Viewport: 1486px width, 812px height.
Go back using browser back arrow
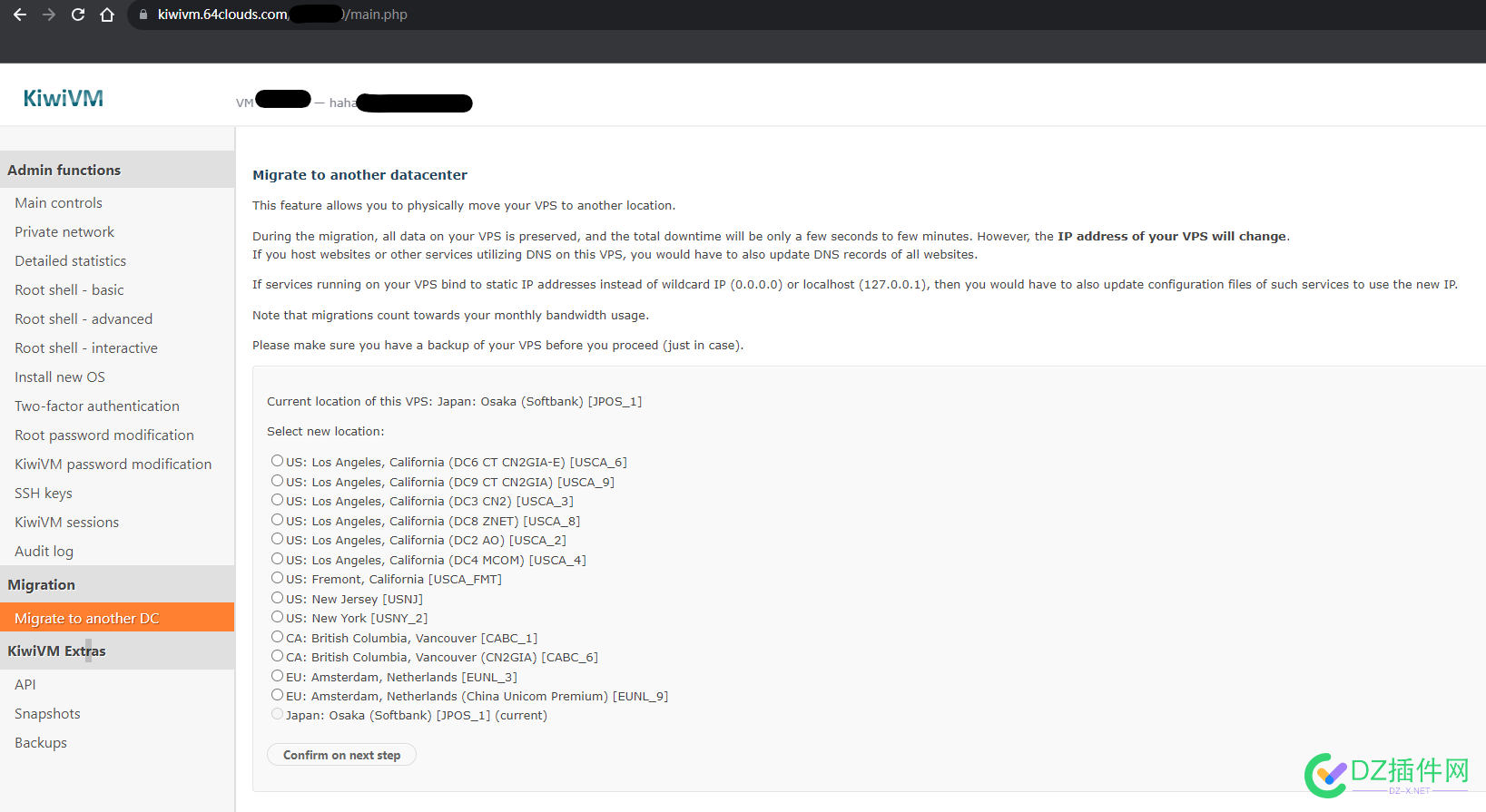click(x=20, y=15)
